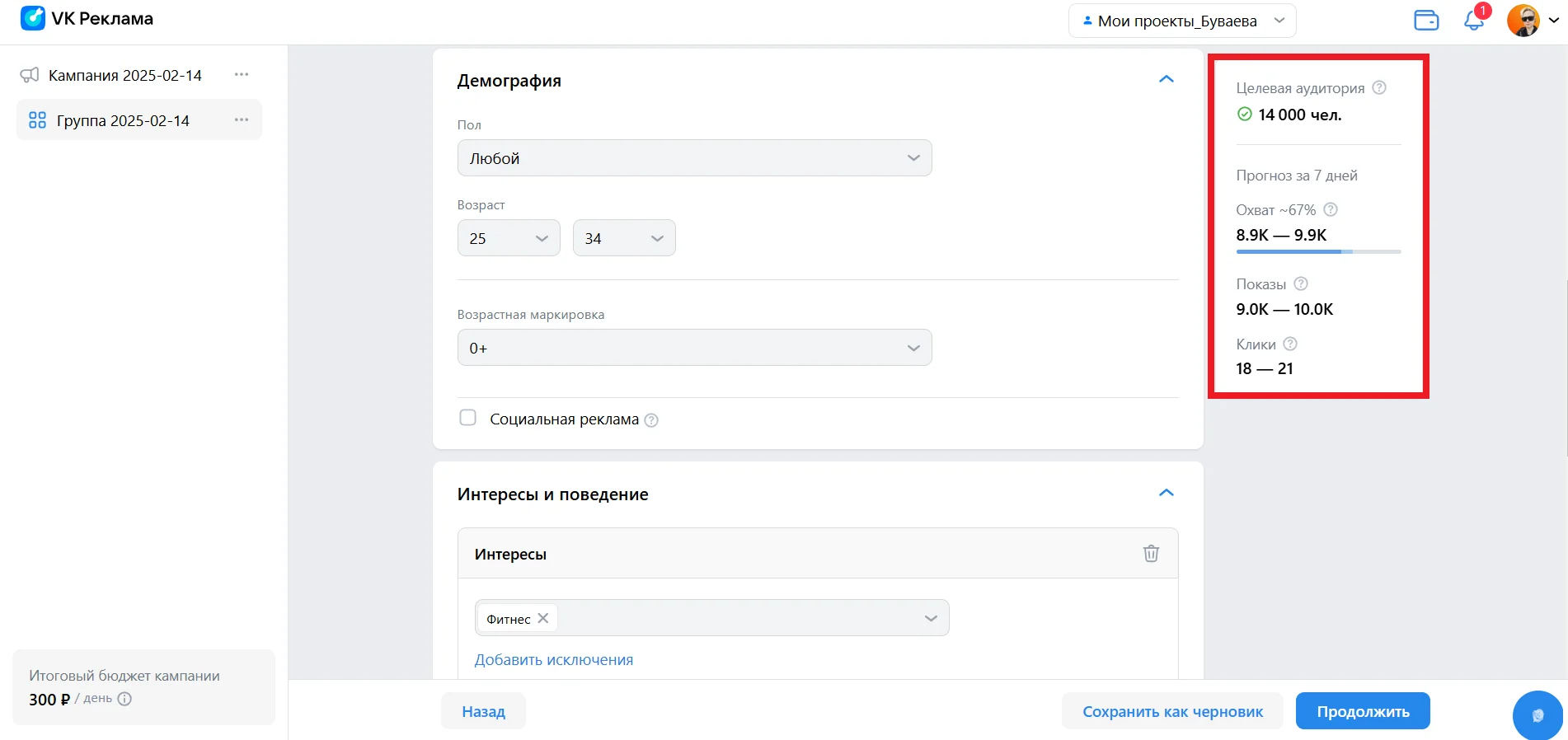Viewport: 1568px width, 740px height.
Task: Click the Продолжить button
Action: 1362,711
